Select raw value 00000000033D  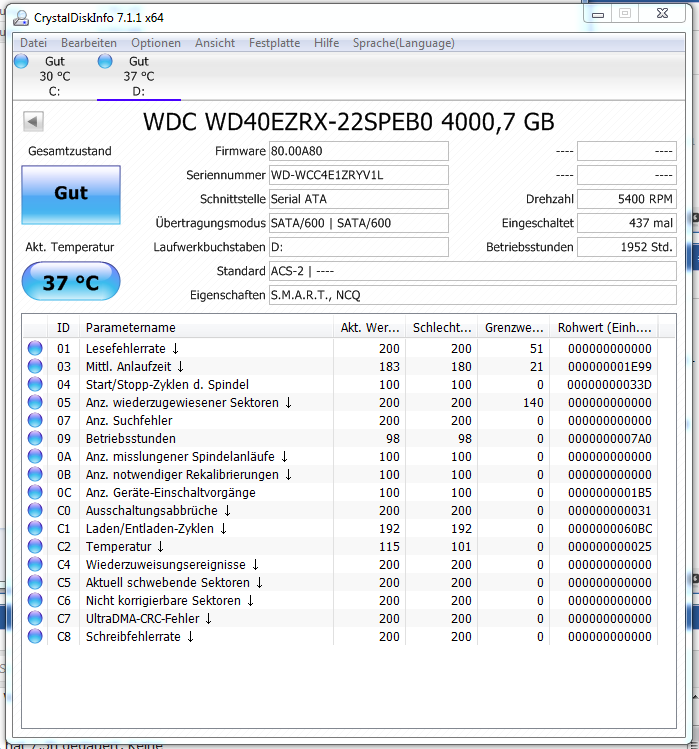point(610,385)
